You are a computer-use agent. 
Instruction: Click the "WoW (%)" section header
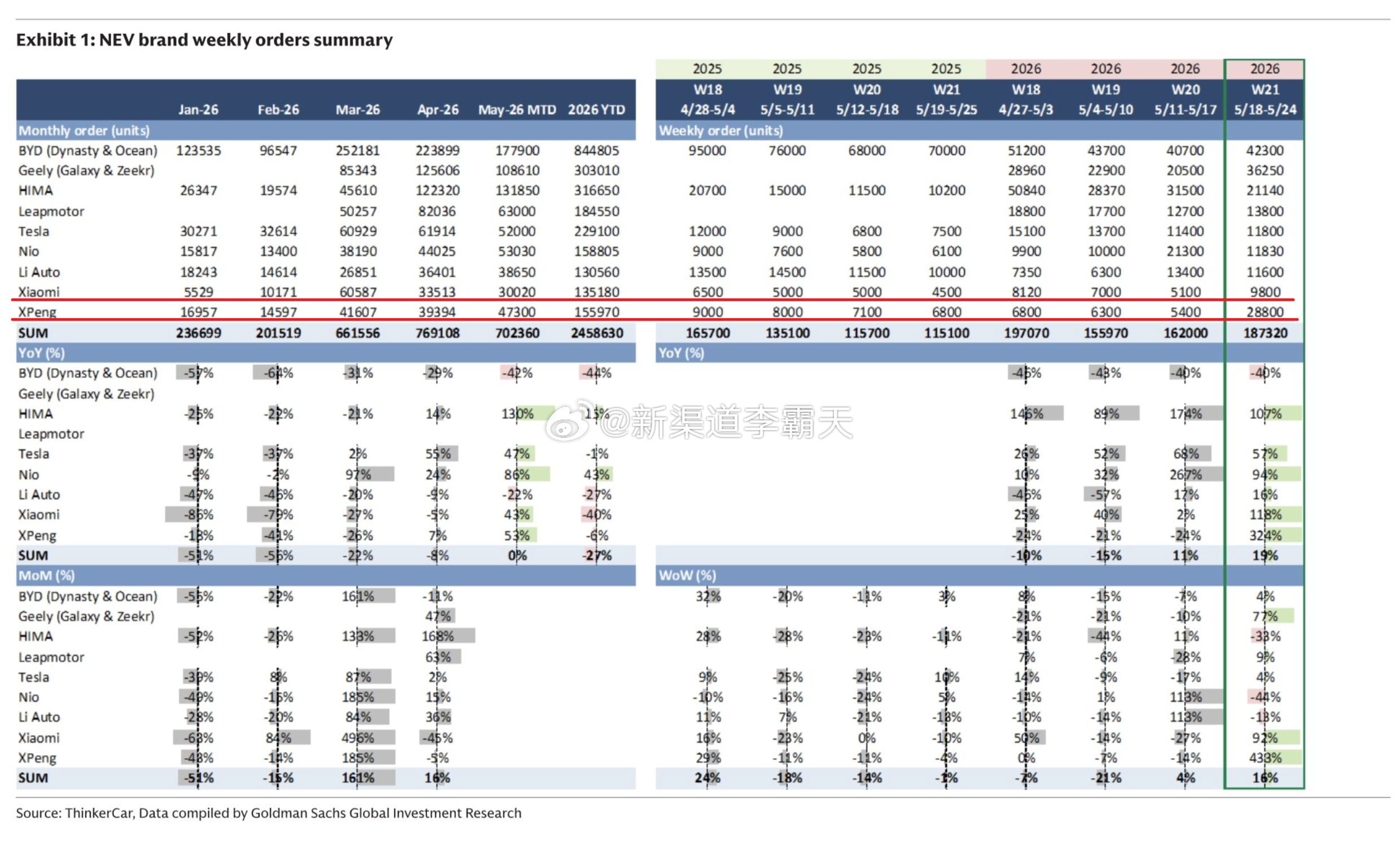pyautogui.click(x=687, y=576)
